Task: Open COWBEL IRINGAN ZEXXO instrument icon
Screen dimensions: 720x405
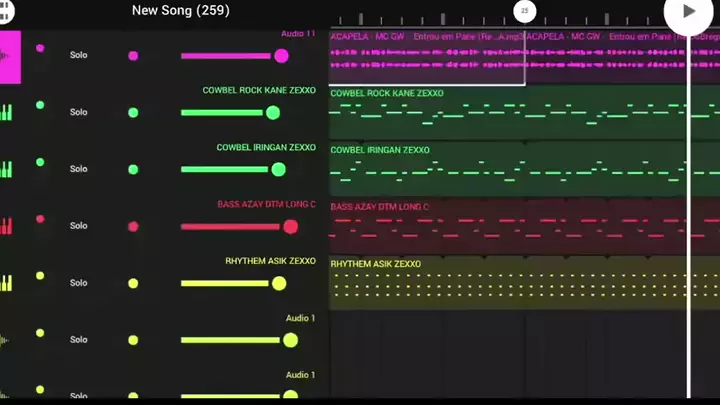Action: [x=7, y=169]
